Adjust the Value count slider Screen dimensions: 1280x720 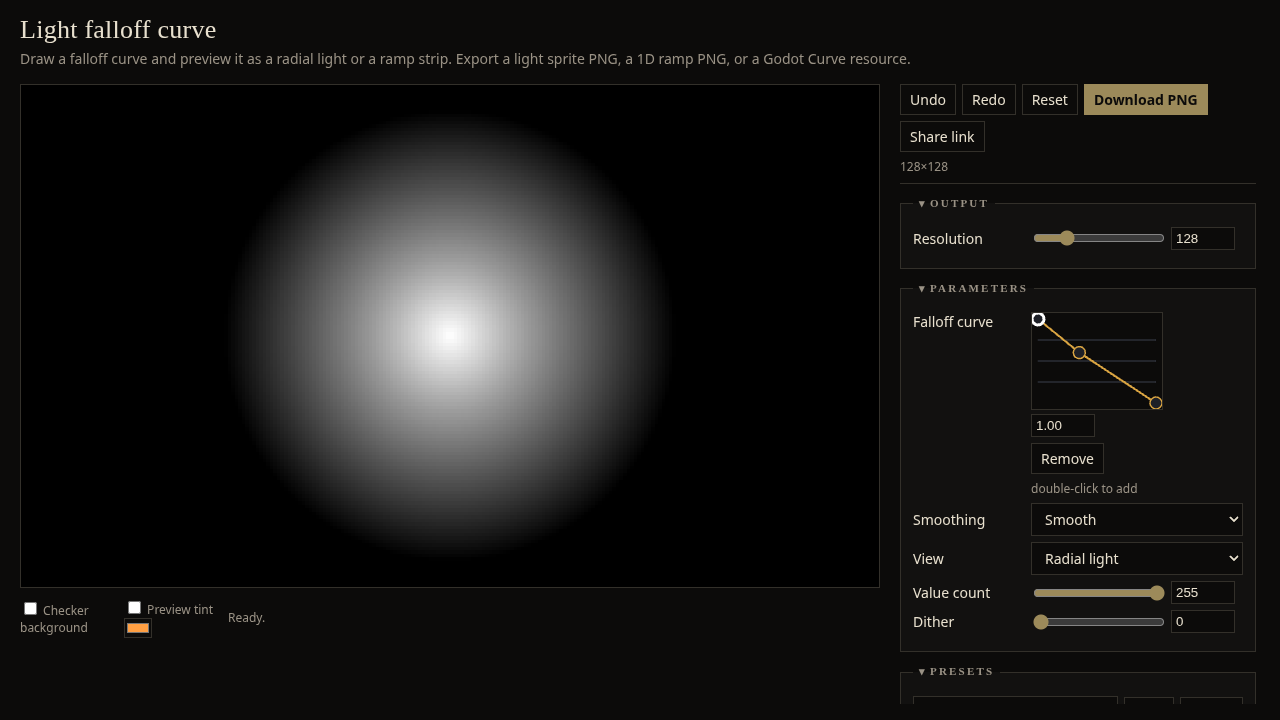point(1098,593)
